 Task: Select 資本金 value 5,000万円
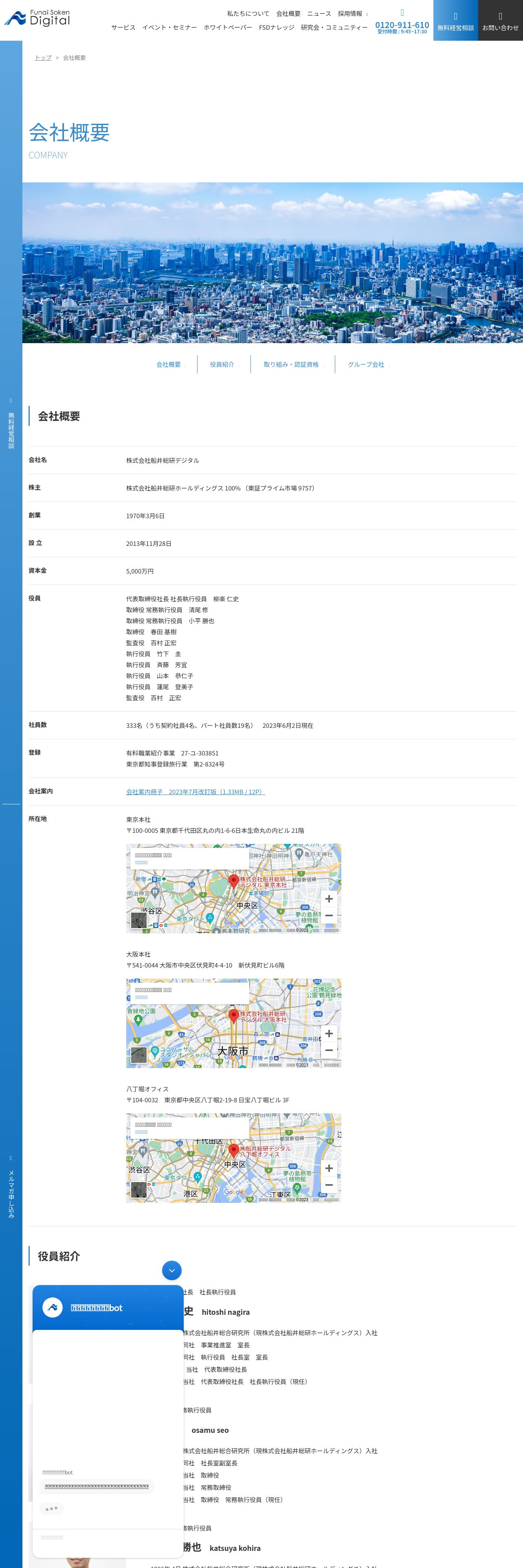point(140,572)
